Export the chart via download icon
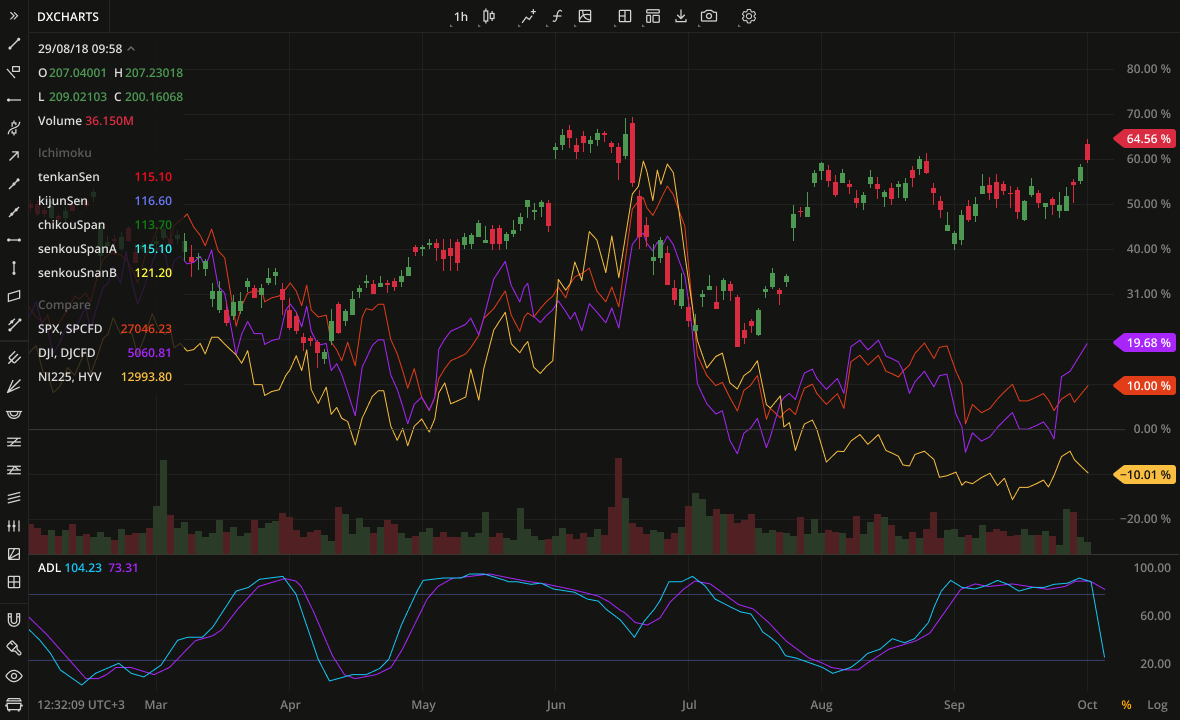Screen dimensions: 1180x720 point(681,16)
